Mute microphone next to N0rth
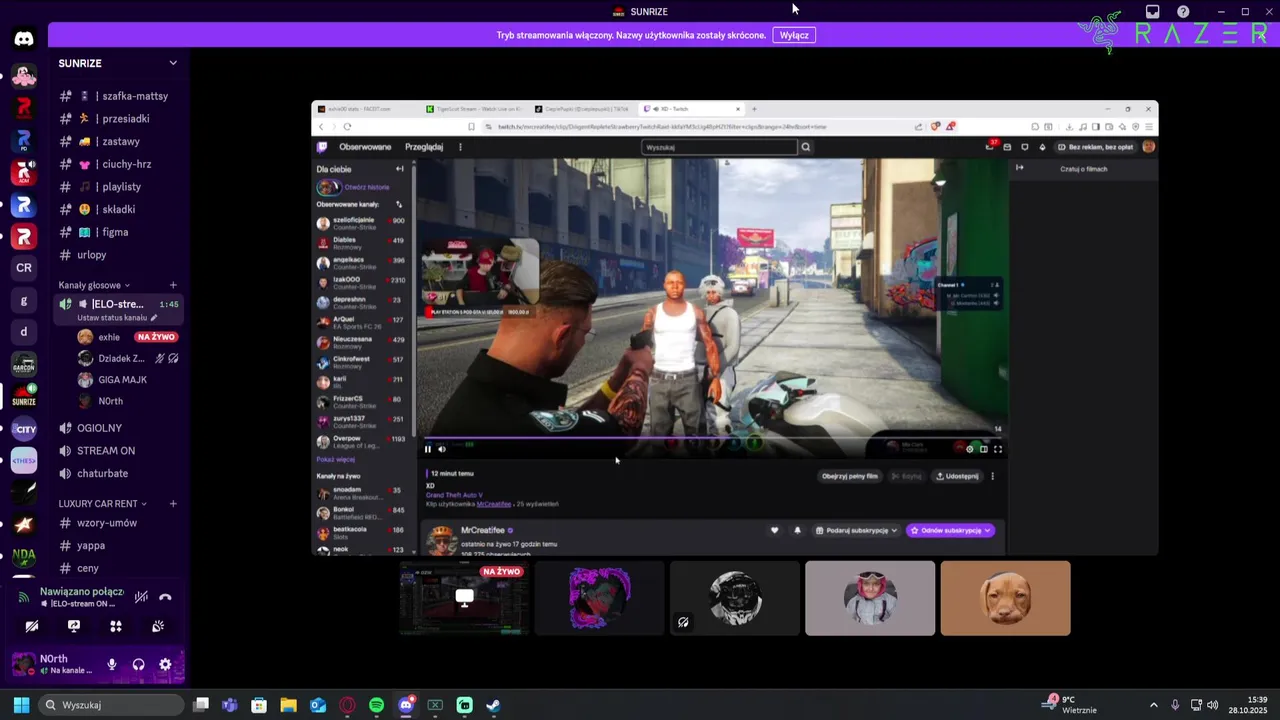 112,664
